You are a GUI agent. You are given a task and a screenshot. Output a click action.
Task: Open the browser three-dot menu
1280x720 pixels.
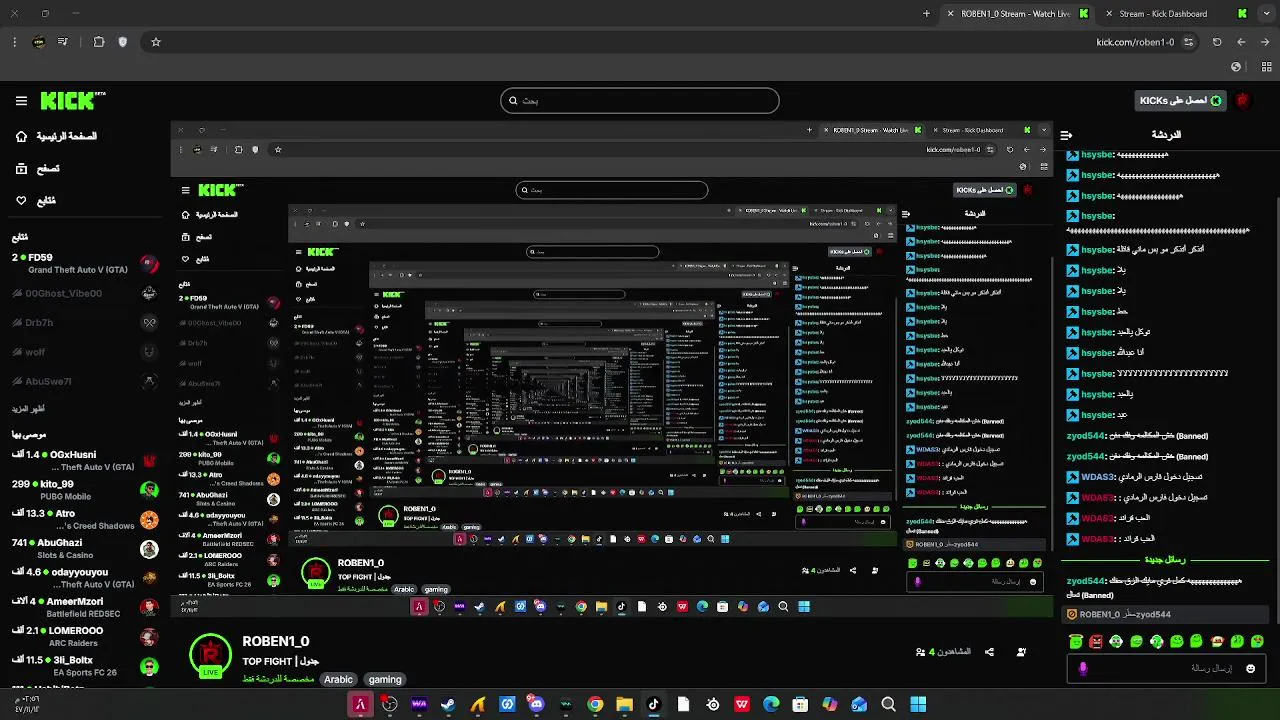pos(14,42)
